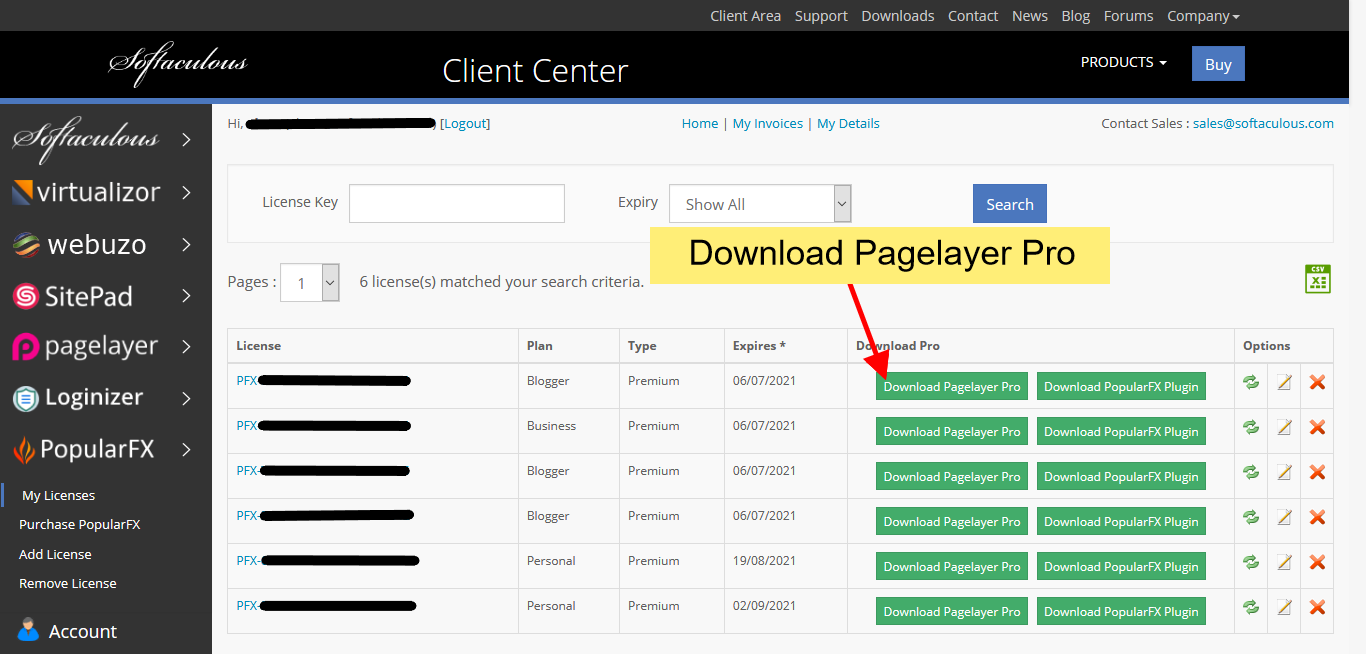The height and width of the screenshot is (654, 1366).
Task: Open Support in top menu
Action: pos(821,16)
